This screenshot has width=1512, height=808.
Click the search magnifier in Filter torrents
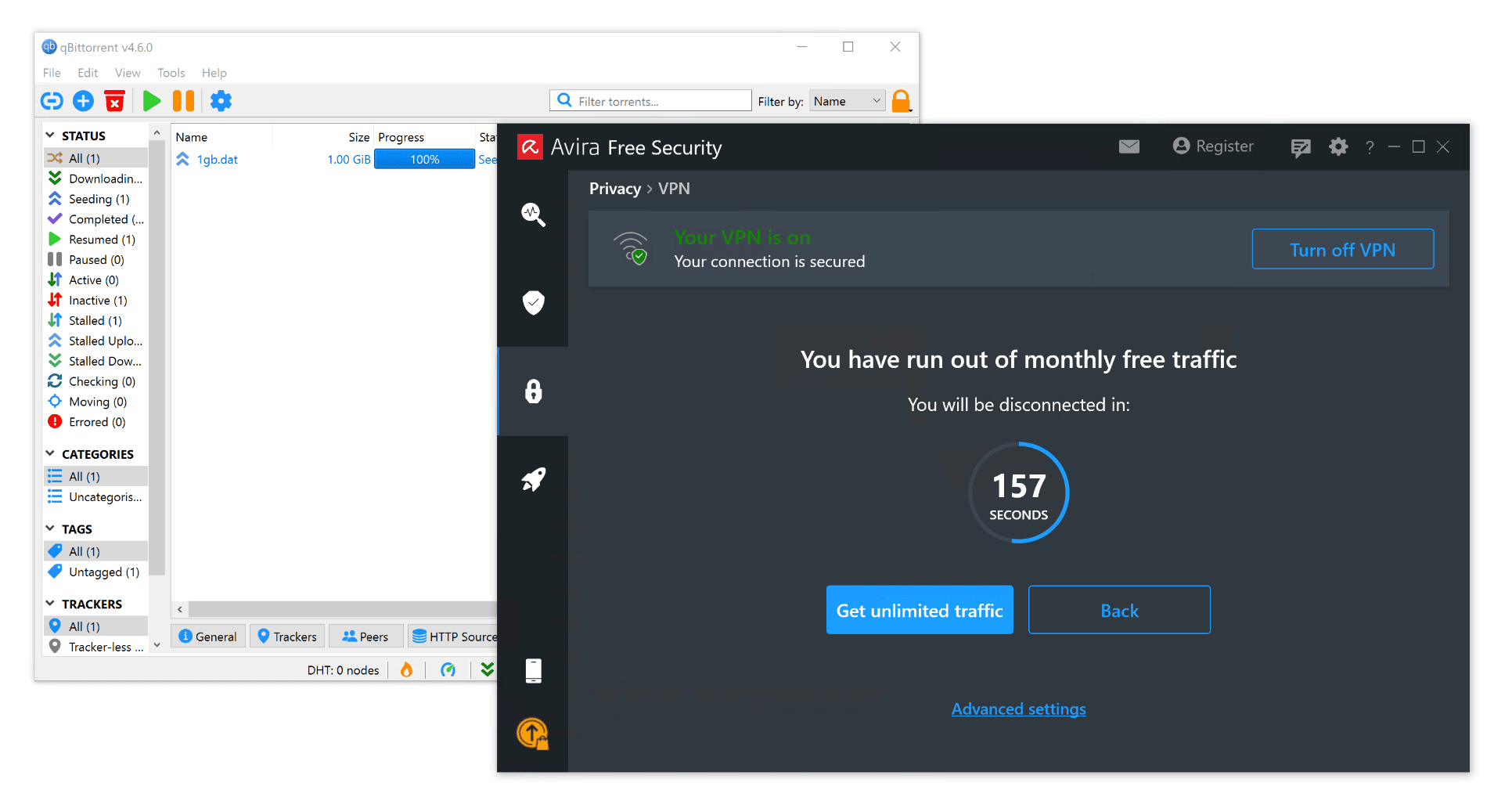[564, 100]
